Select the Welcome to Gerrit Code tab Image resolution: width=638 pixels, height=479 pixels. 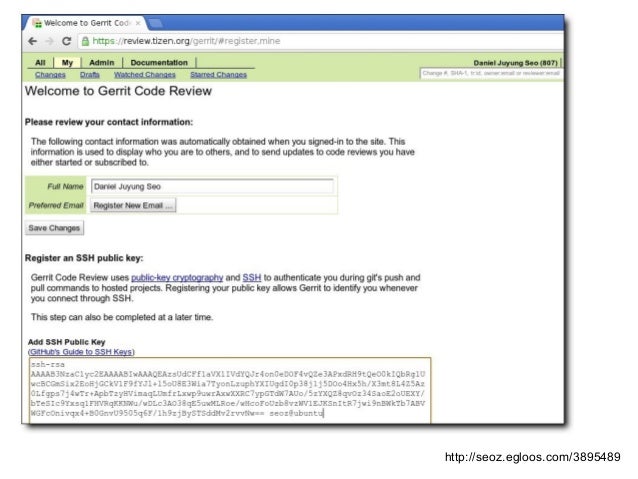(85, 23)
